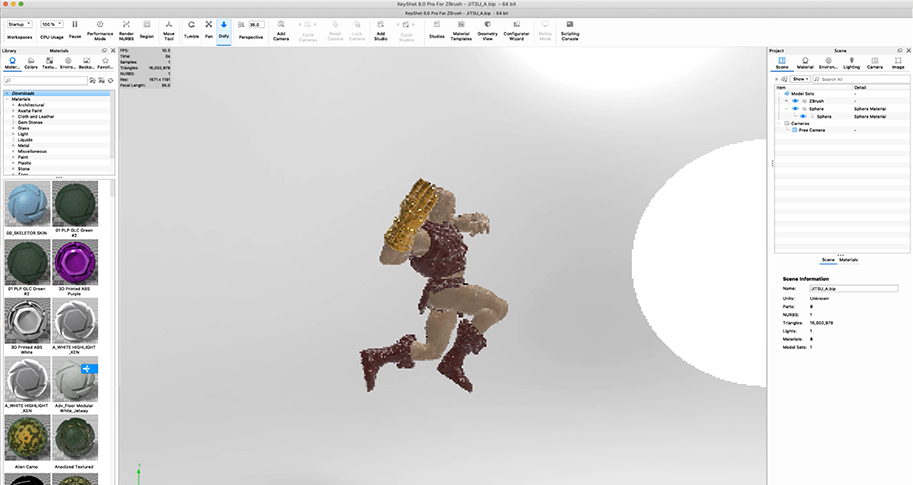Toggle visibility of child Sphere part
Screen dimensions: 913x485
[x=803, y=116]
